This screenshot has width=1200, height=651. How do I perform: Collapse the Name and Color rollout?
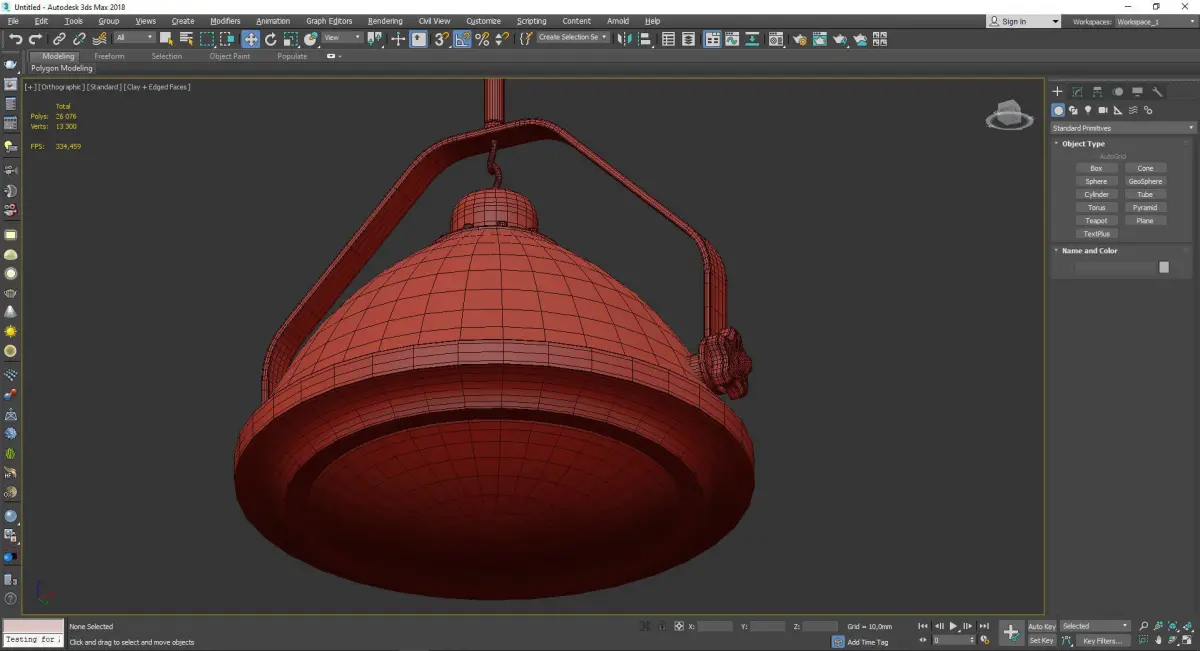click(1089, 251)
